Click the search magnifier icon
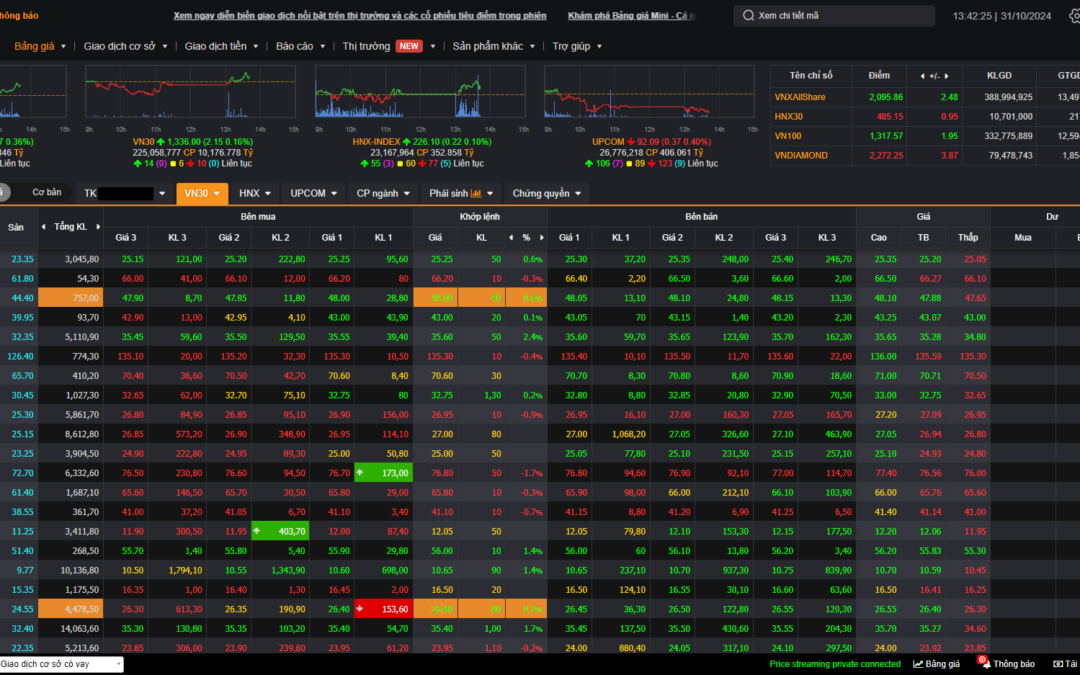 pos(749,16)
